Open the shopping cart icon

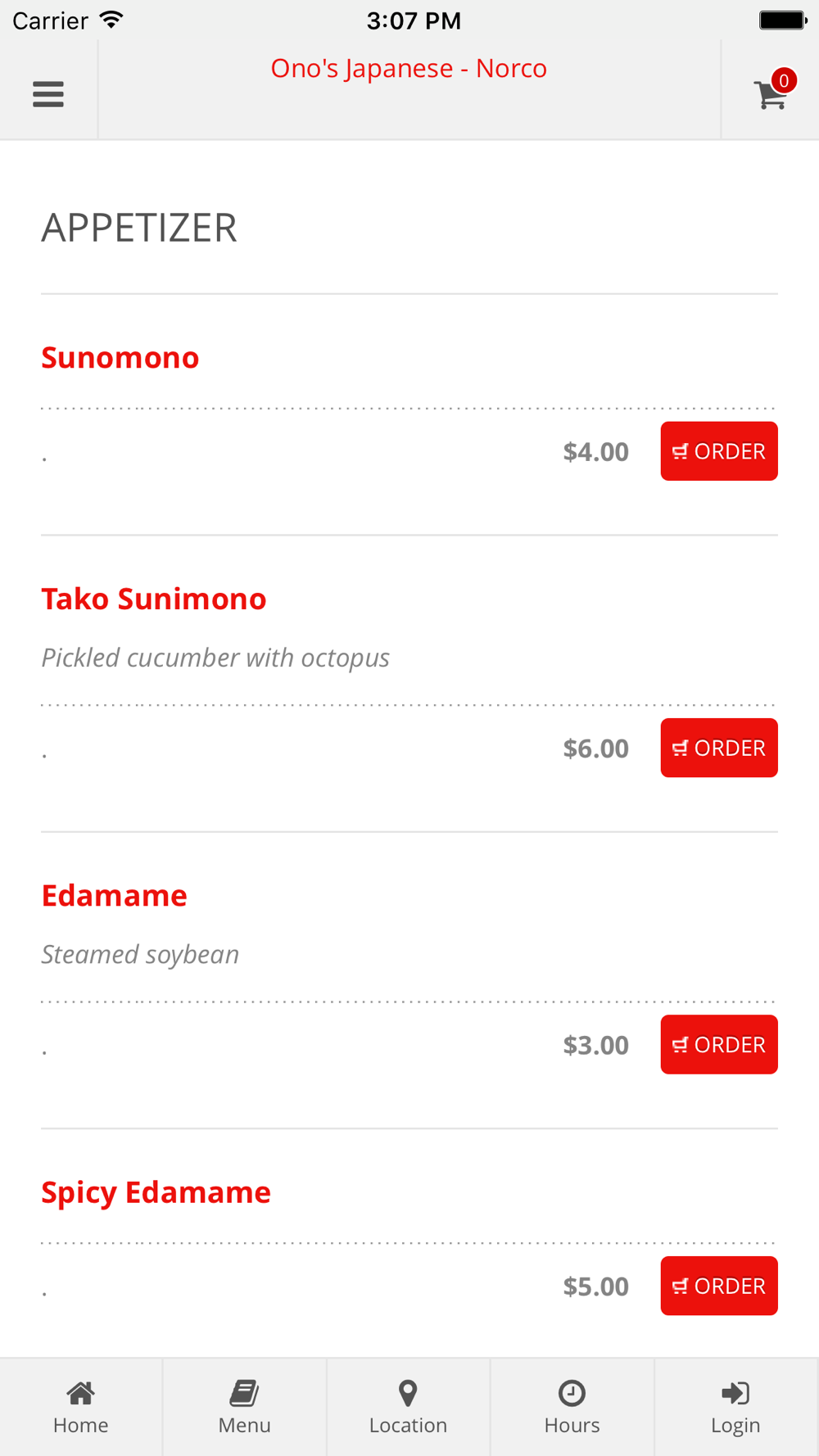[770, 95]
